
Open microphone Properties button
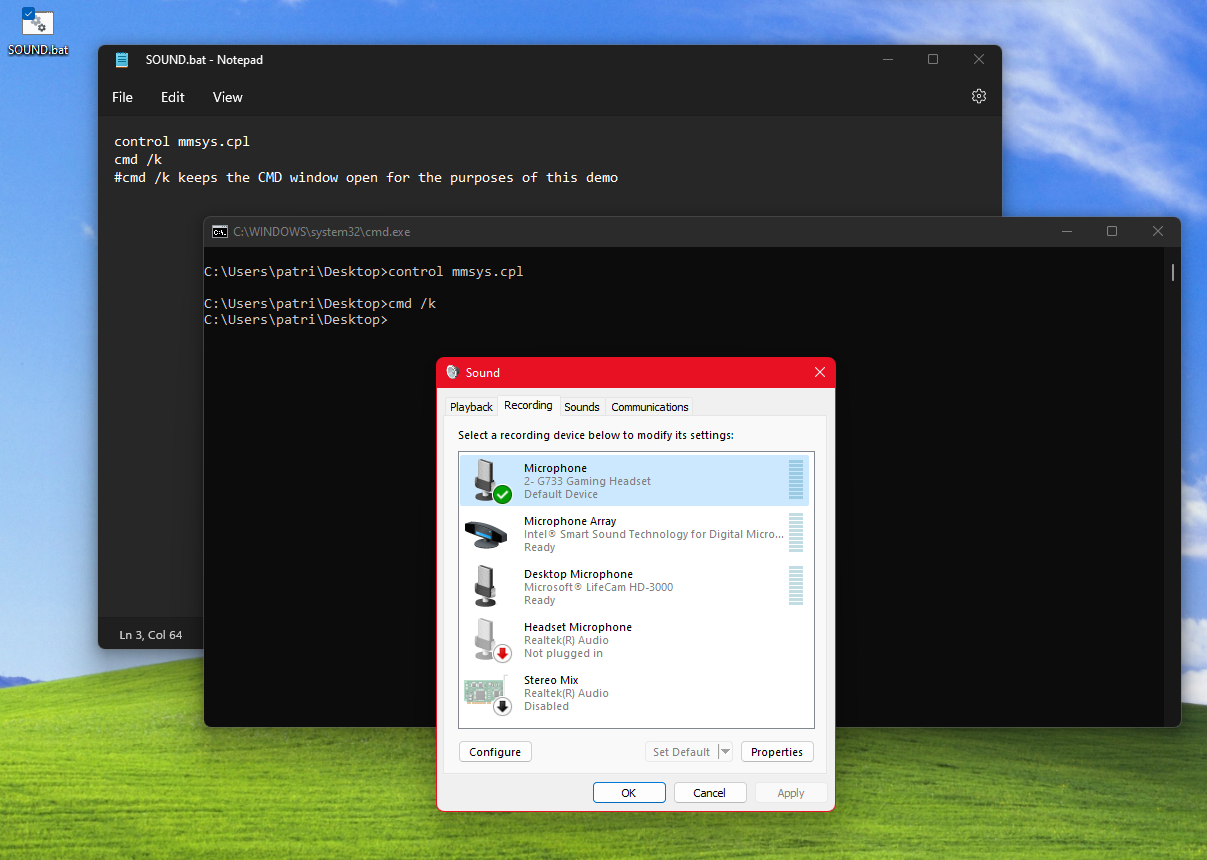point(777,752)
